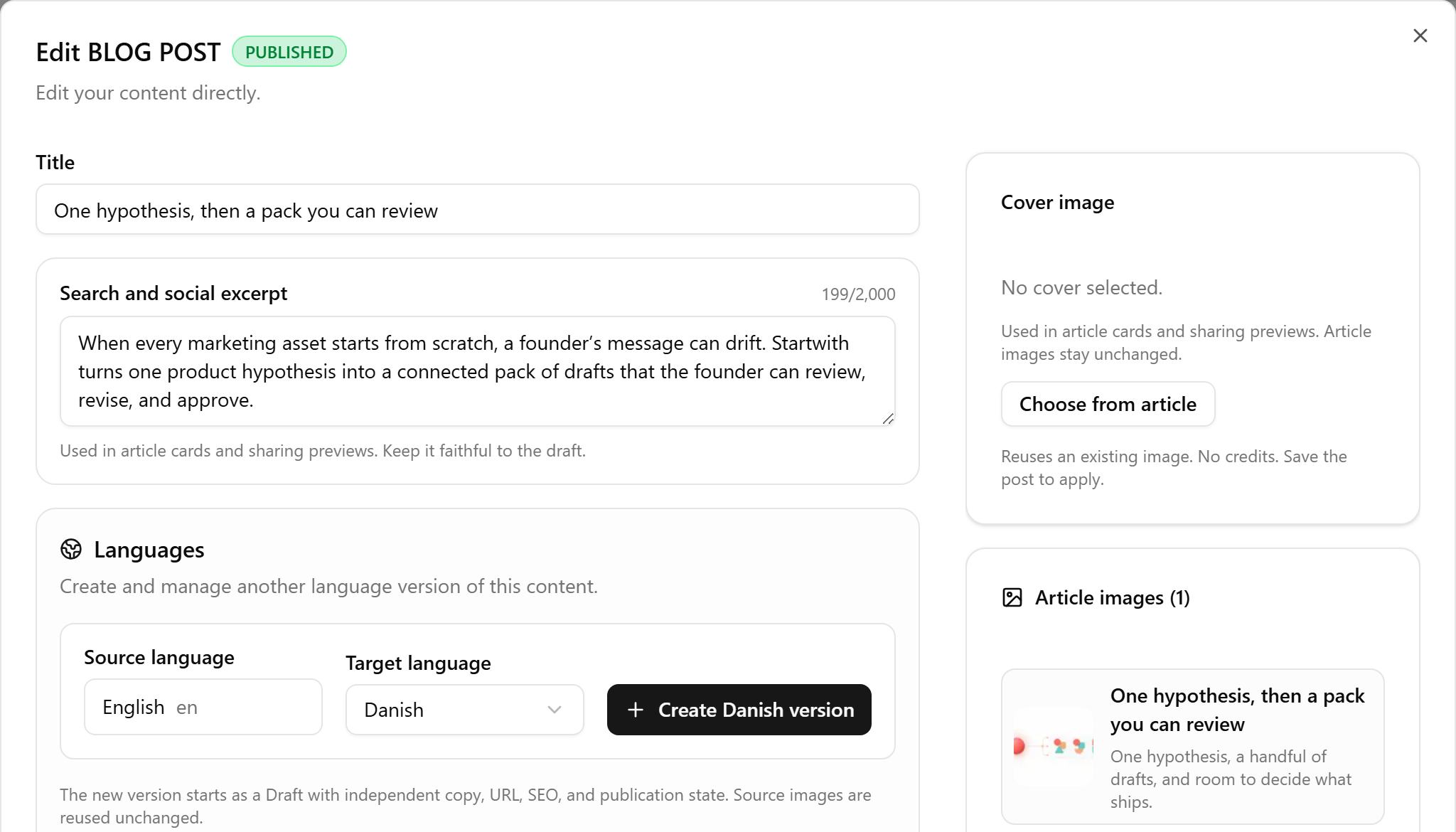
Task: Click the Languages section heading
Action: click(149, 550)
